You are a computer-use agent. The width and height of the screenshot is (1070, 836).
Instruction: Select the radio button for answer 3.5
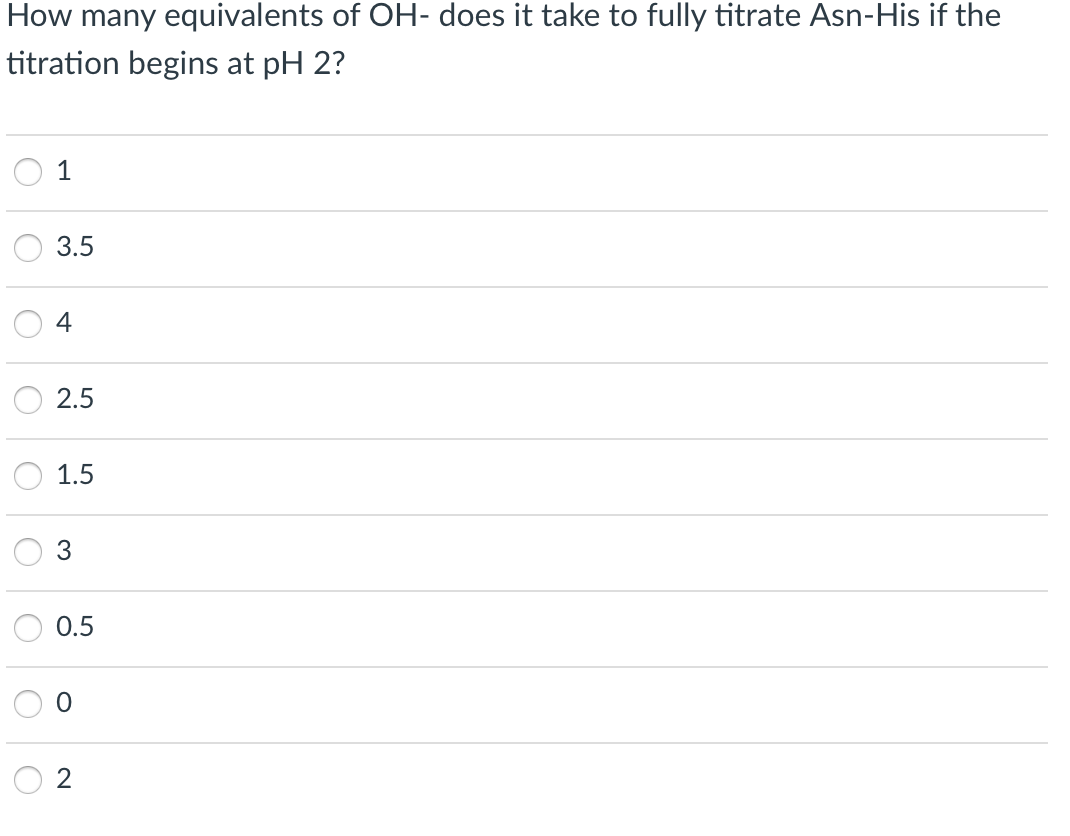27,248
